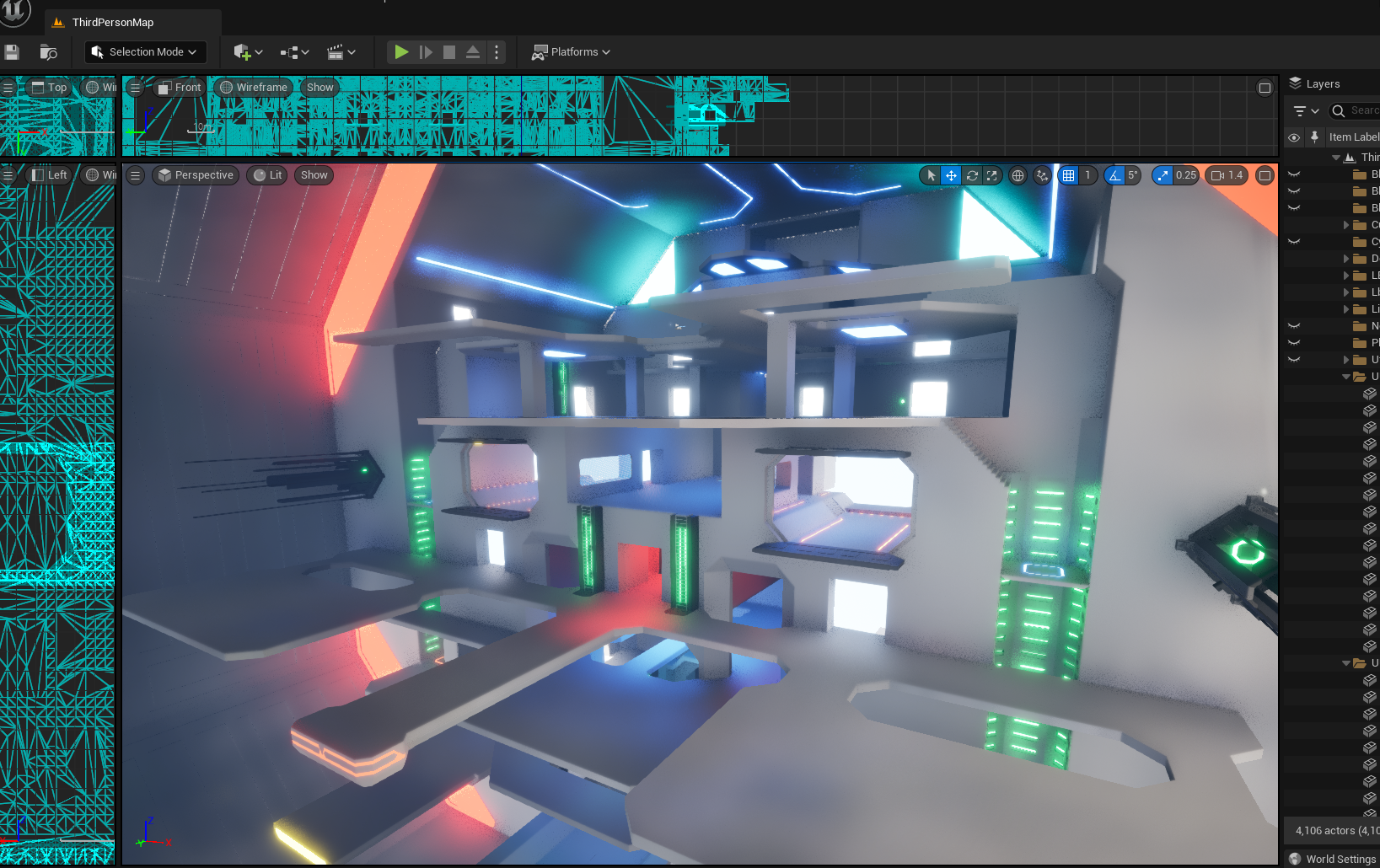Click the camera speed 1.4 control
This screenshot has height=868, width=1380.
[x=1227, y=175]
